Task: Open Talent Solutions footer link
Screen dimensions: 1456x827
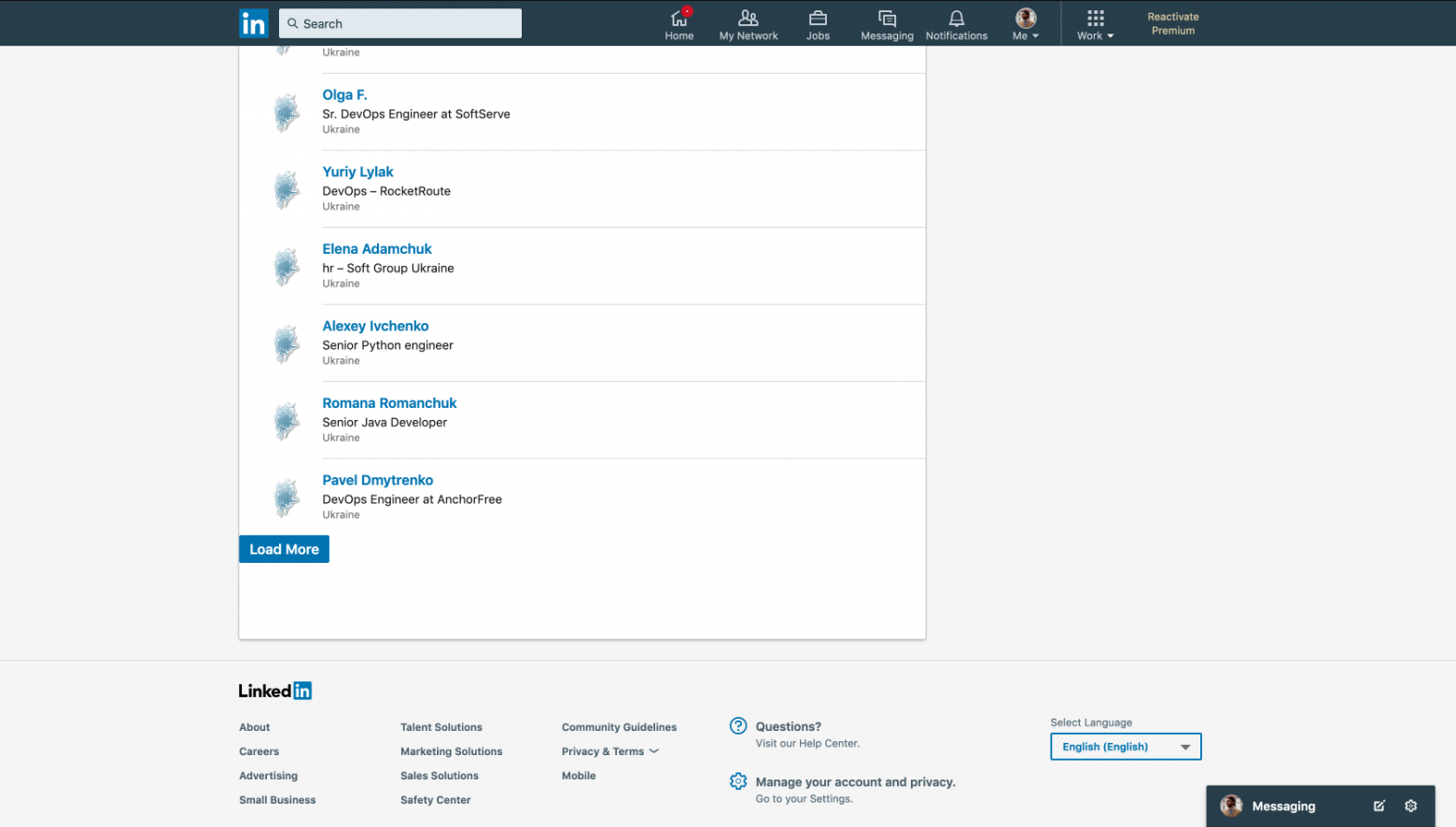Action: [441, 727]
